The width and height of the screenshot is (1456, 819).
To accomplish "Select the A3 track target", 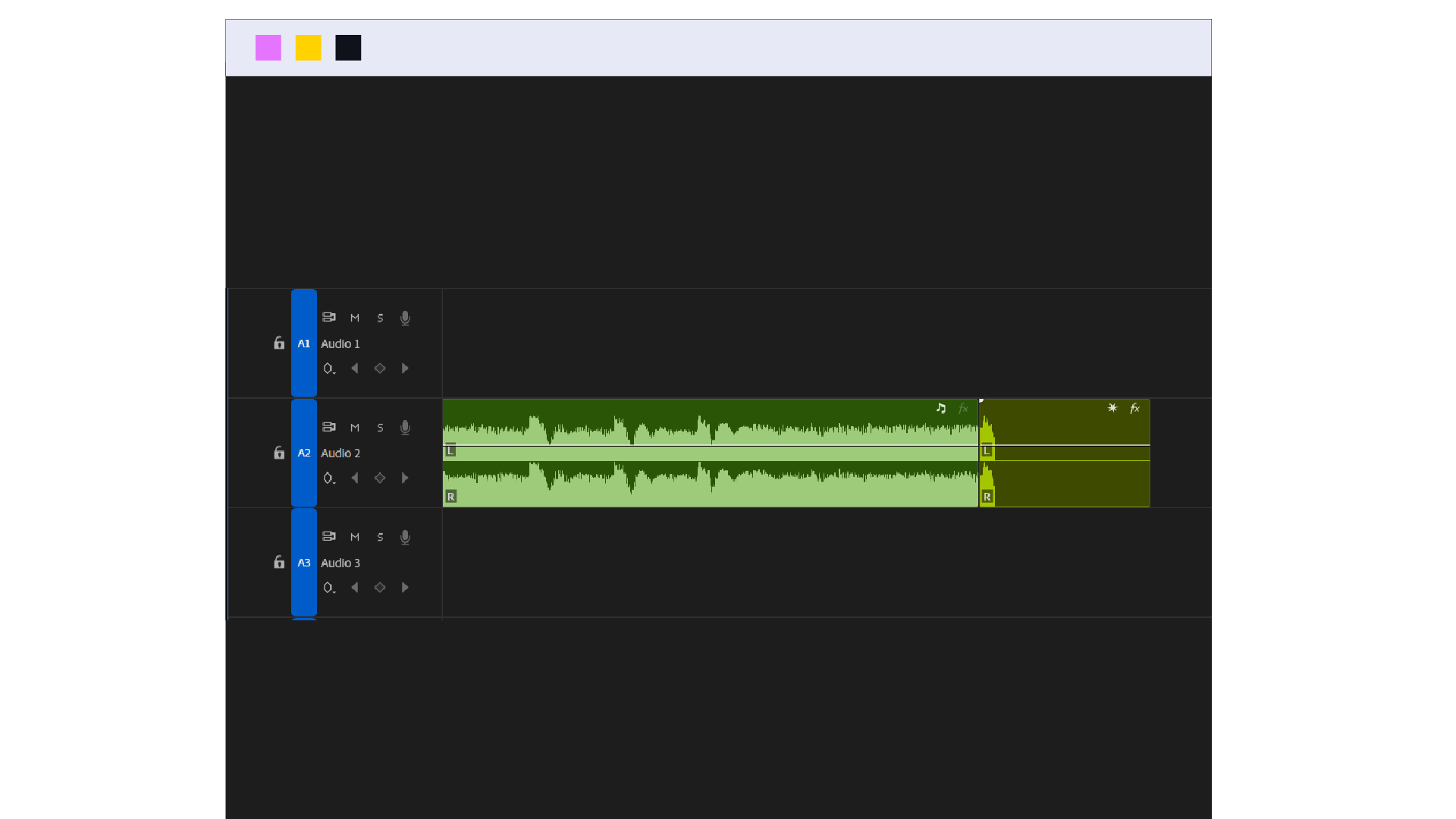I will [x=304, y=562].
